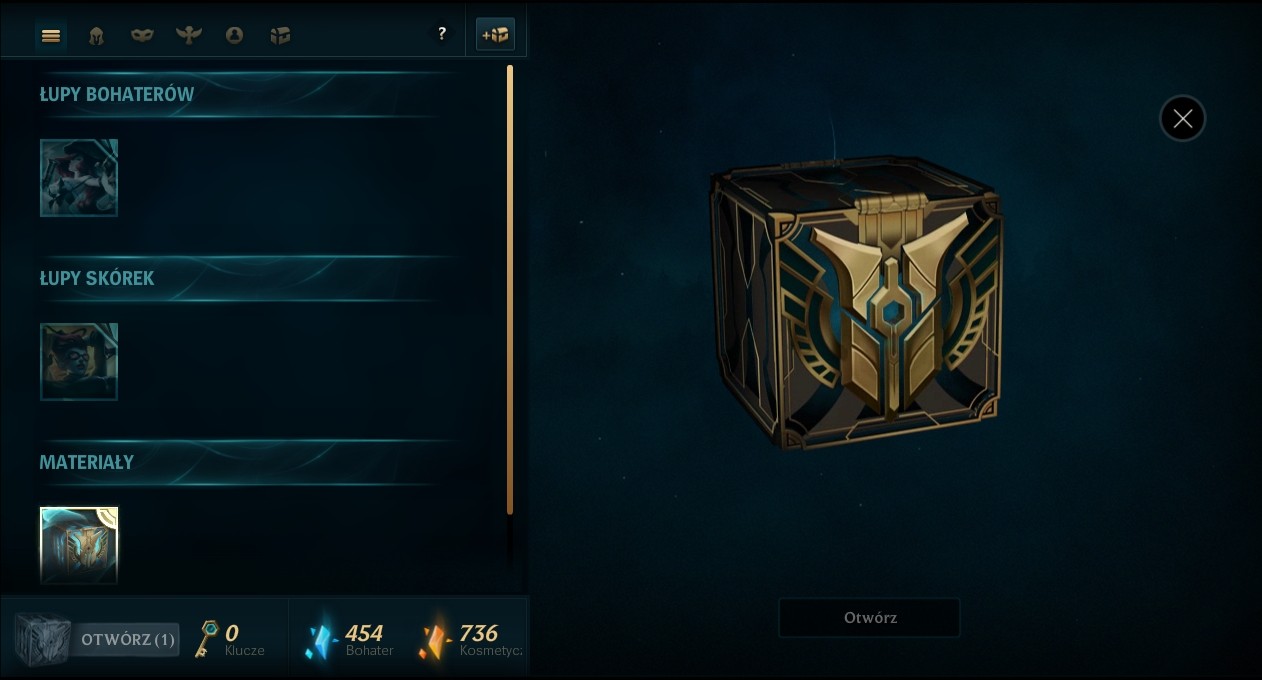Click the large Hextech chest preview
The width and height of the screenshot is (1262, 680).
(855, 300)
